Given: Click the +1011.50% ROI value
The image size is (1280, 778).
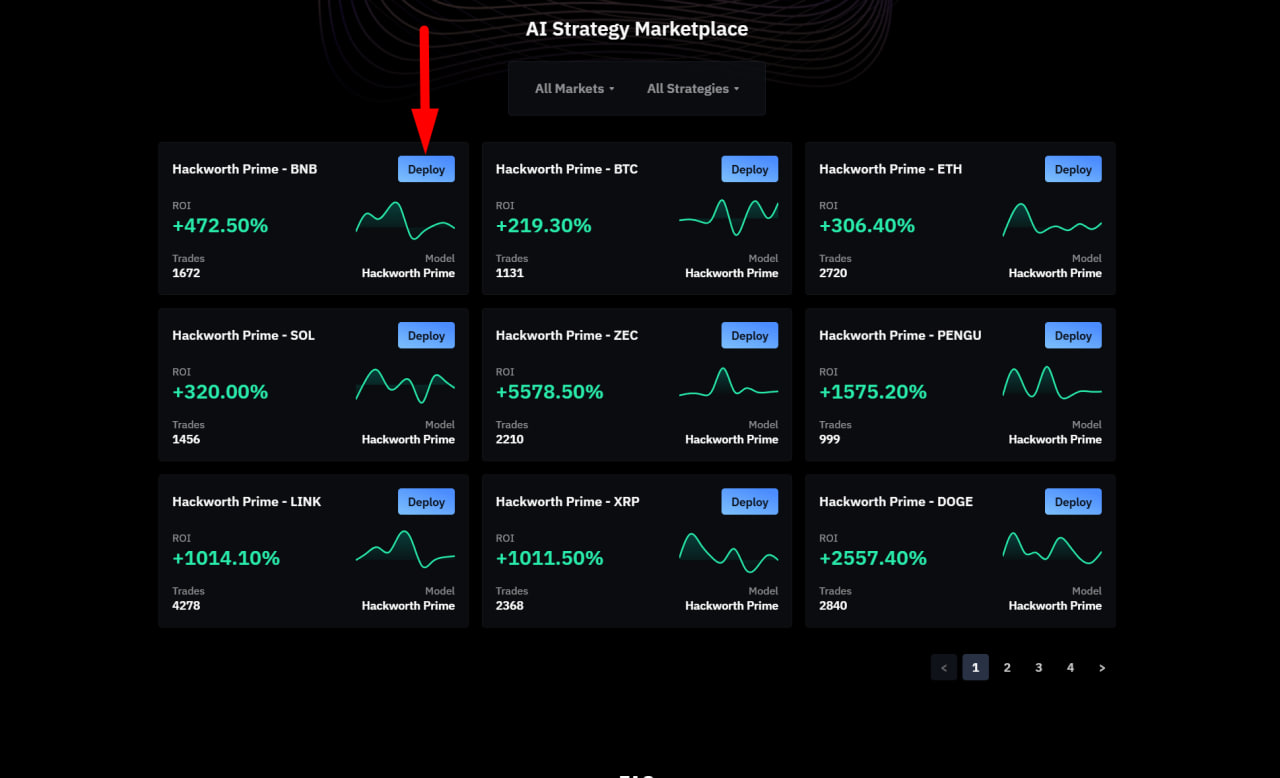Looking at the screenshot, I should pos(549,558).
